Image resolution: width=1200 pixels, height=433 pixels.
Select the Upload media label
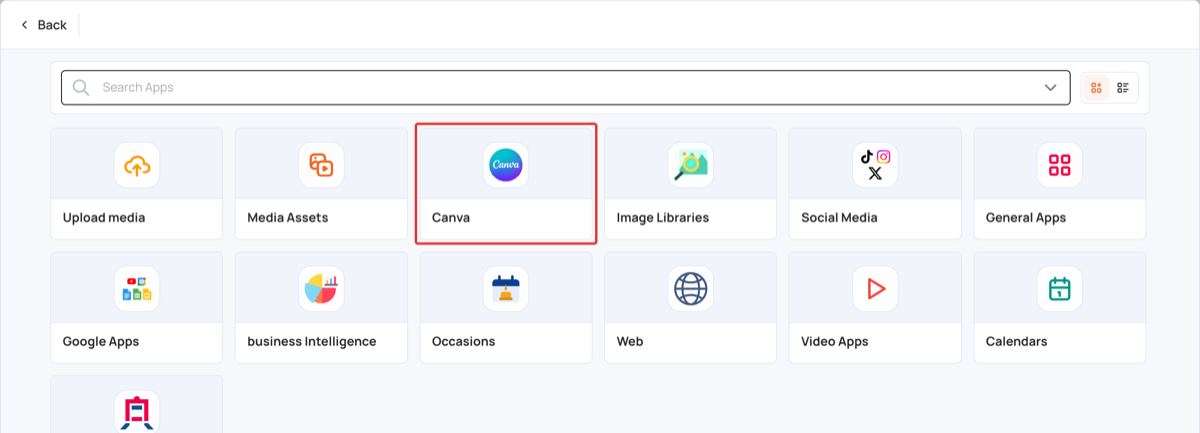click(x=104, y=217)
